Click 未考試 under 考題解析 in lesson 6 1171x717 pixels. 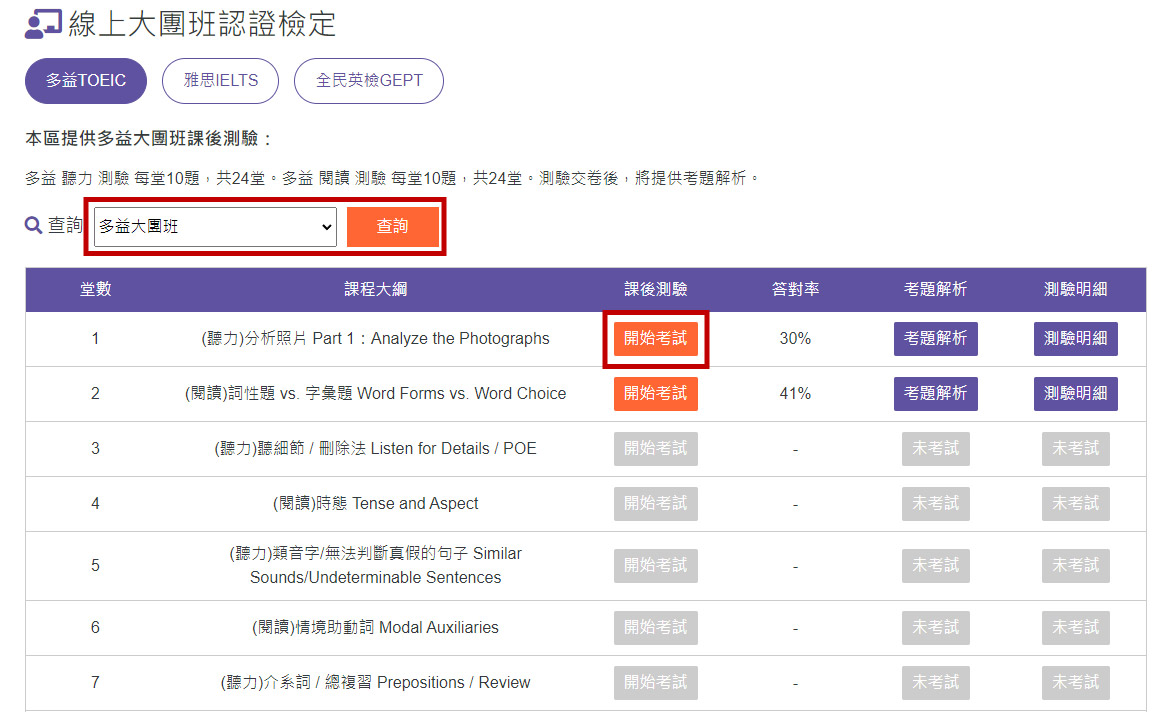[936, 628]
